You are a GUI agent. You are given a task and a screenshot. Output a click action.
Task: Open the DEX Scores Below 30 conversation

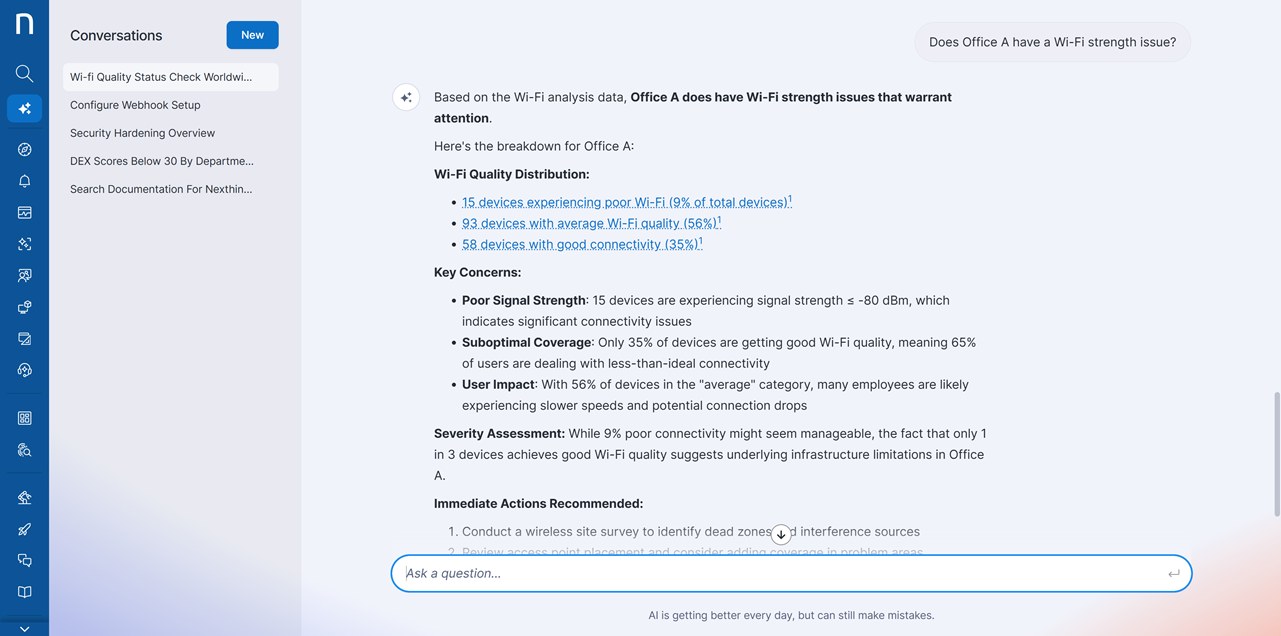pyautogui.click(x=162, y=161)
